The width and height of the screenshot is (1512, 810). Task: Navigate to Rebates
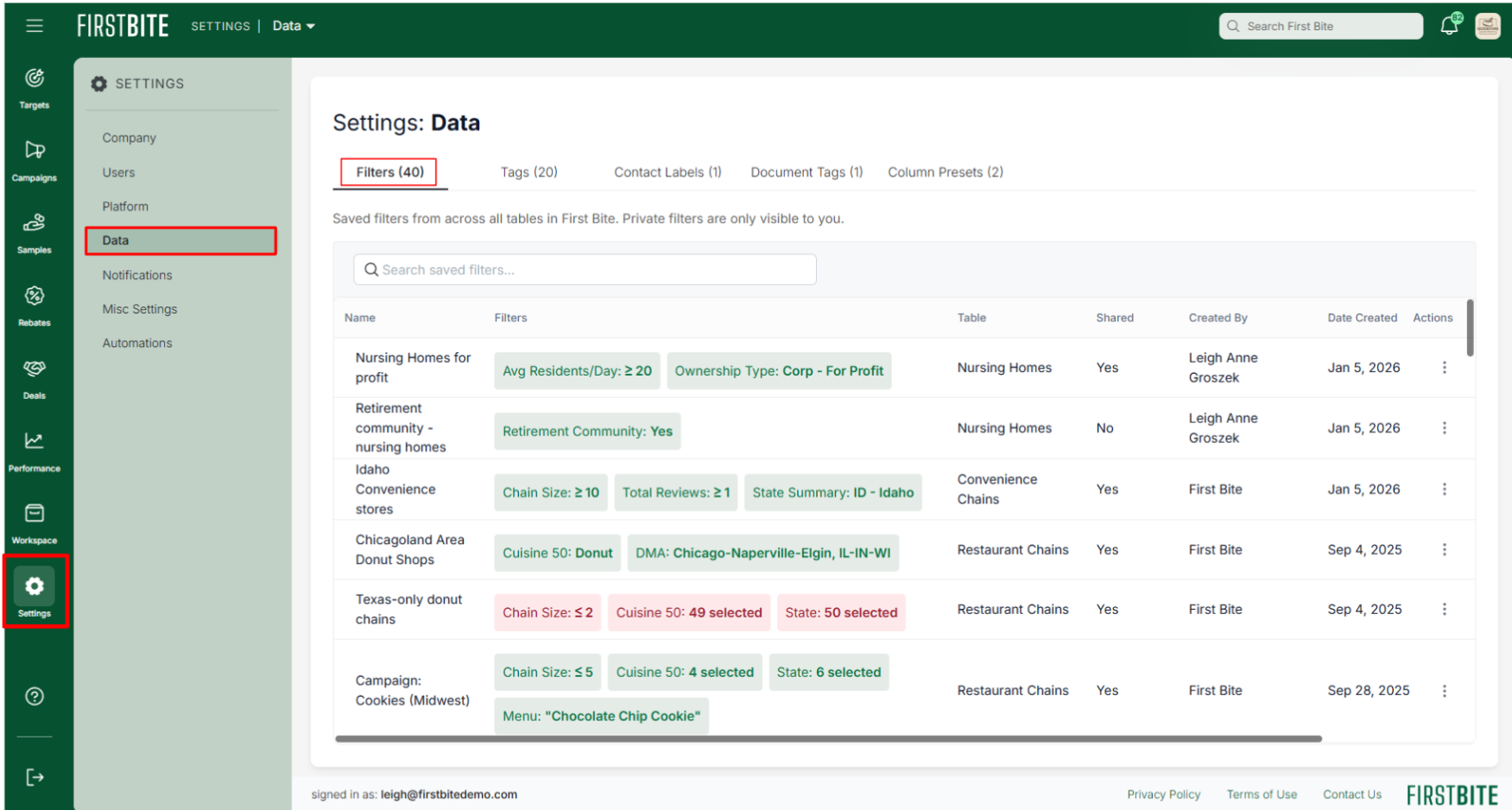(x=35, y=306)
